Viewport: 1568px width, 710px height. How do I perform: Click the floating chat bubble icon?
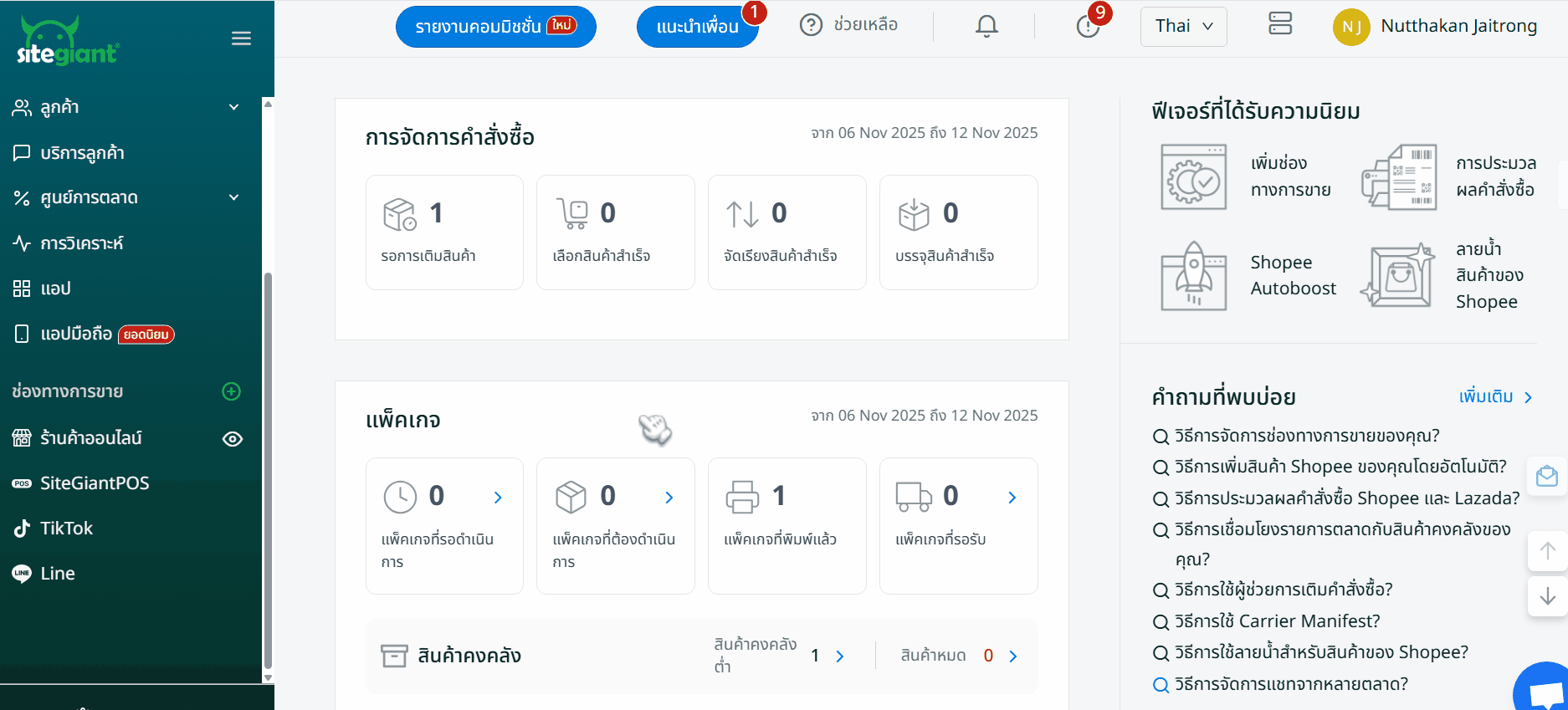coord(1545,691)
